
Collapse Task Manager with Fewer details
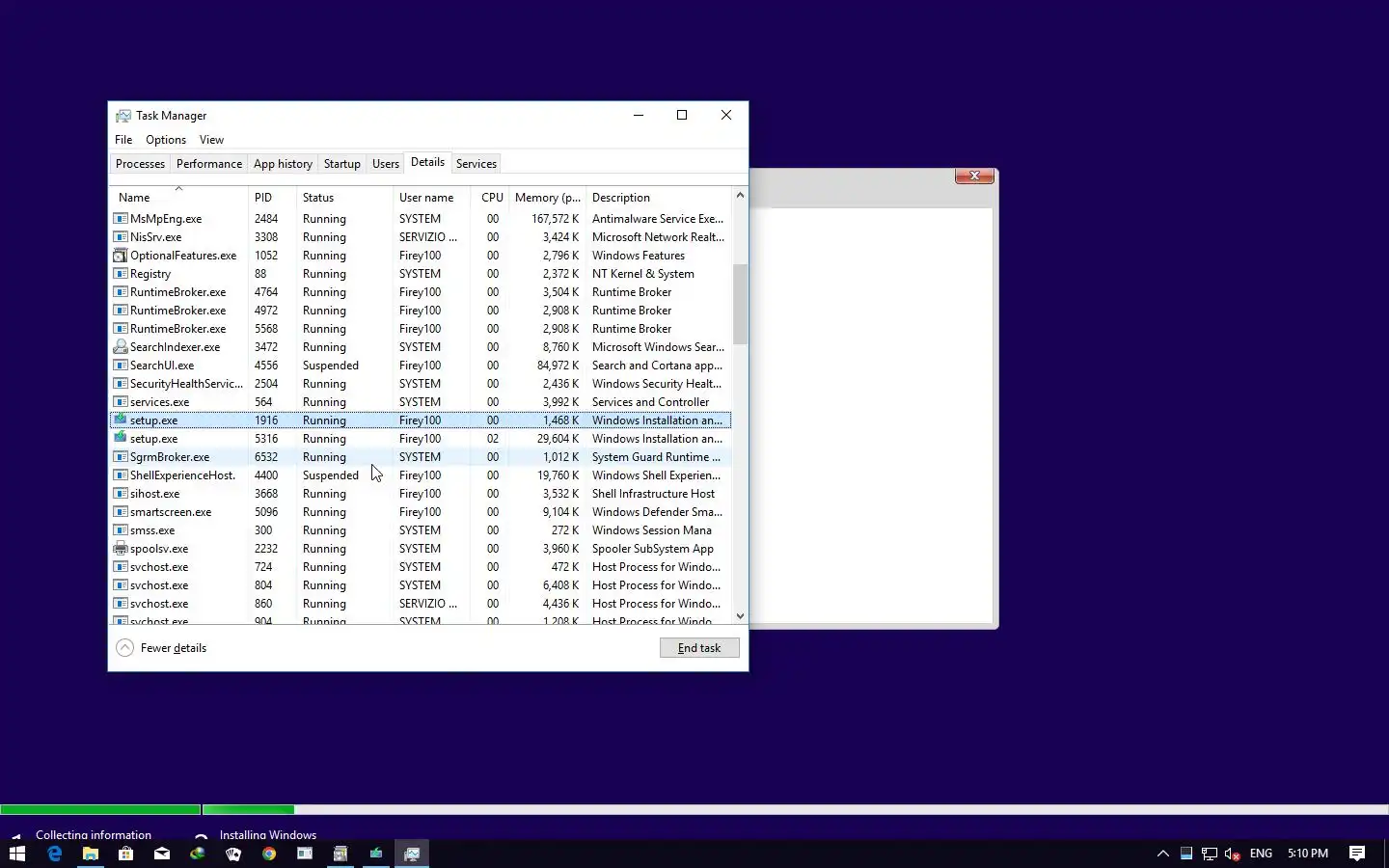coord(161,648)
